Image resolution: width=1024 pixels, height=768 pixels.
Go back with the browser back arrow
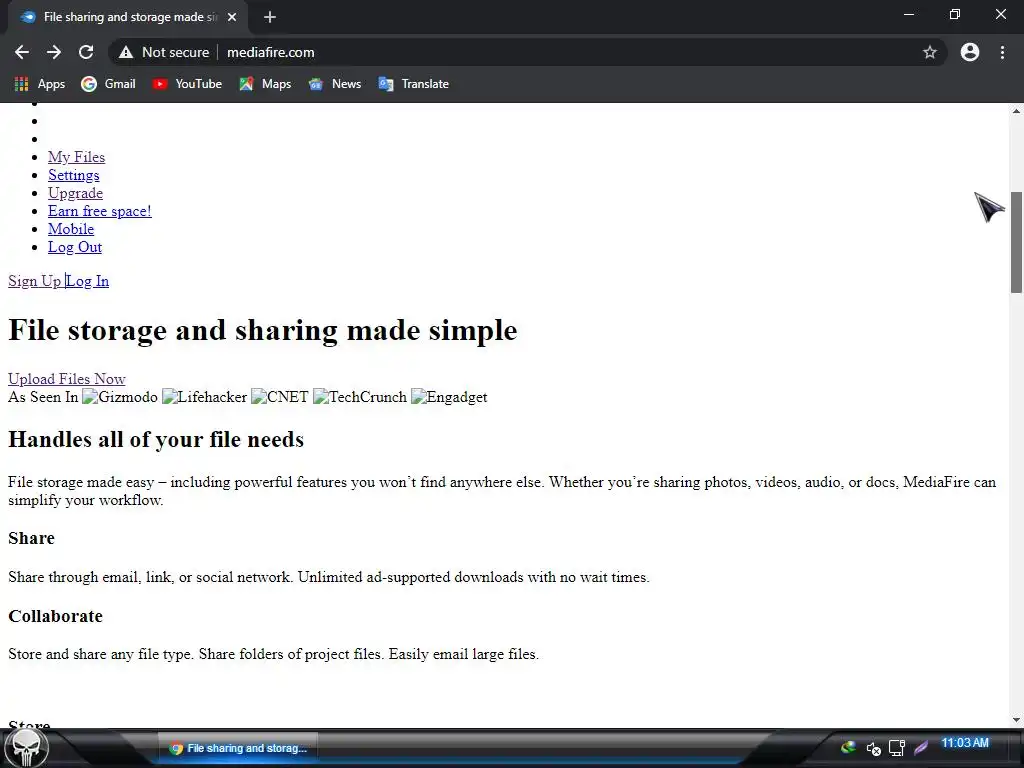coord(22,52)
